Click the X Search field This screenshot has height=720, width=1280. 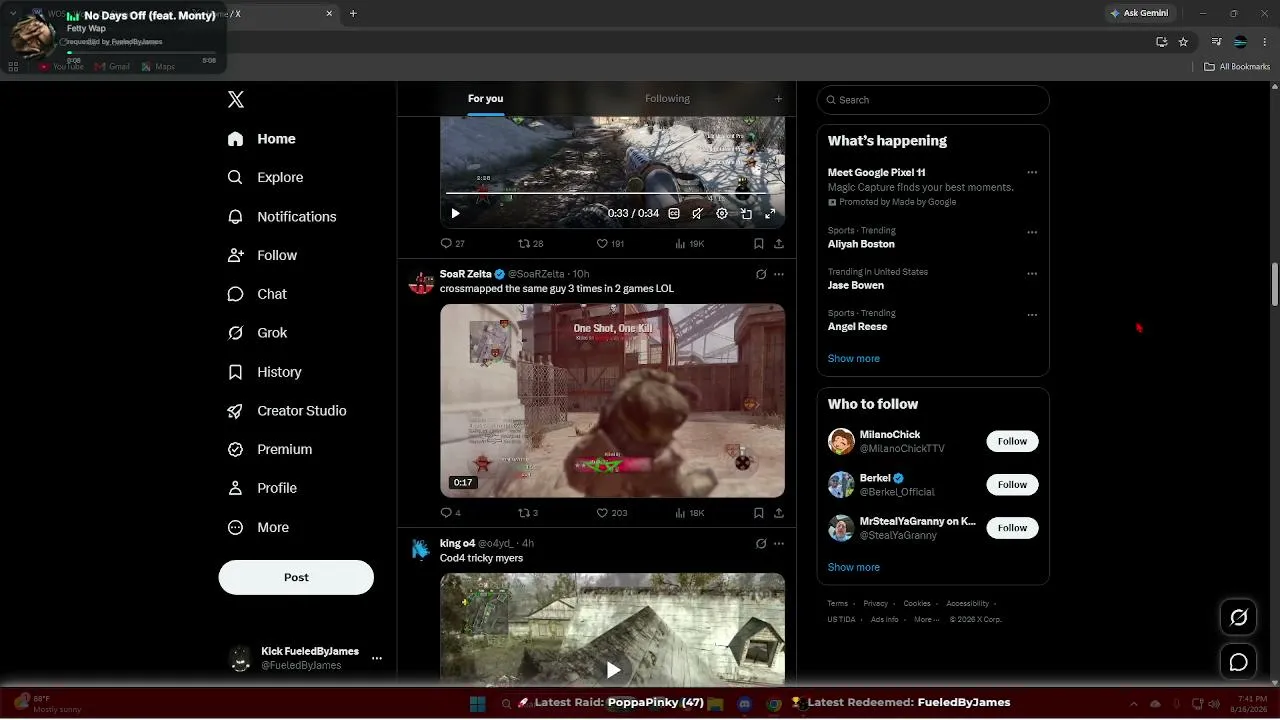click(933, 100)
